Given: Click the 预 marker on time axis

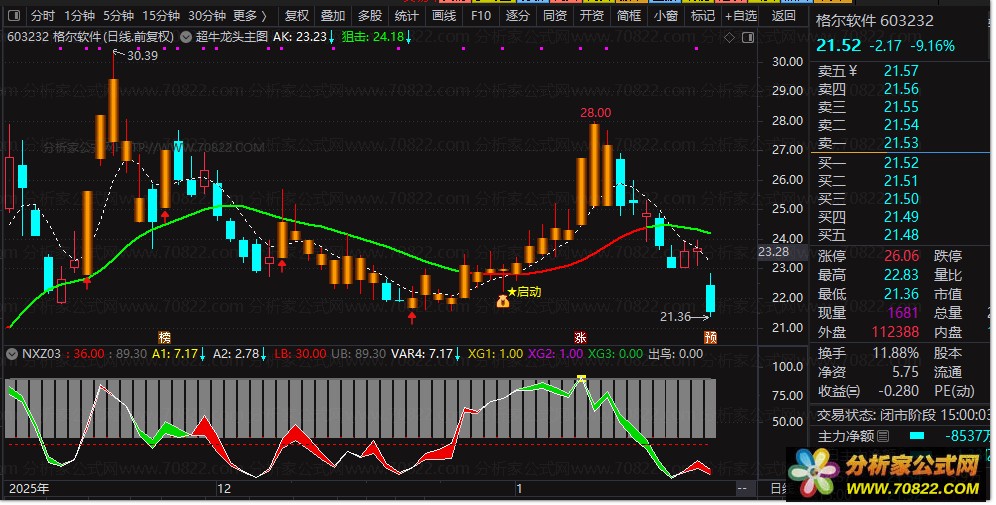Looking at the screenshot, I should coord(710,337).
